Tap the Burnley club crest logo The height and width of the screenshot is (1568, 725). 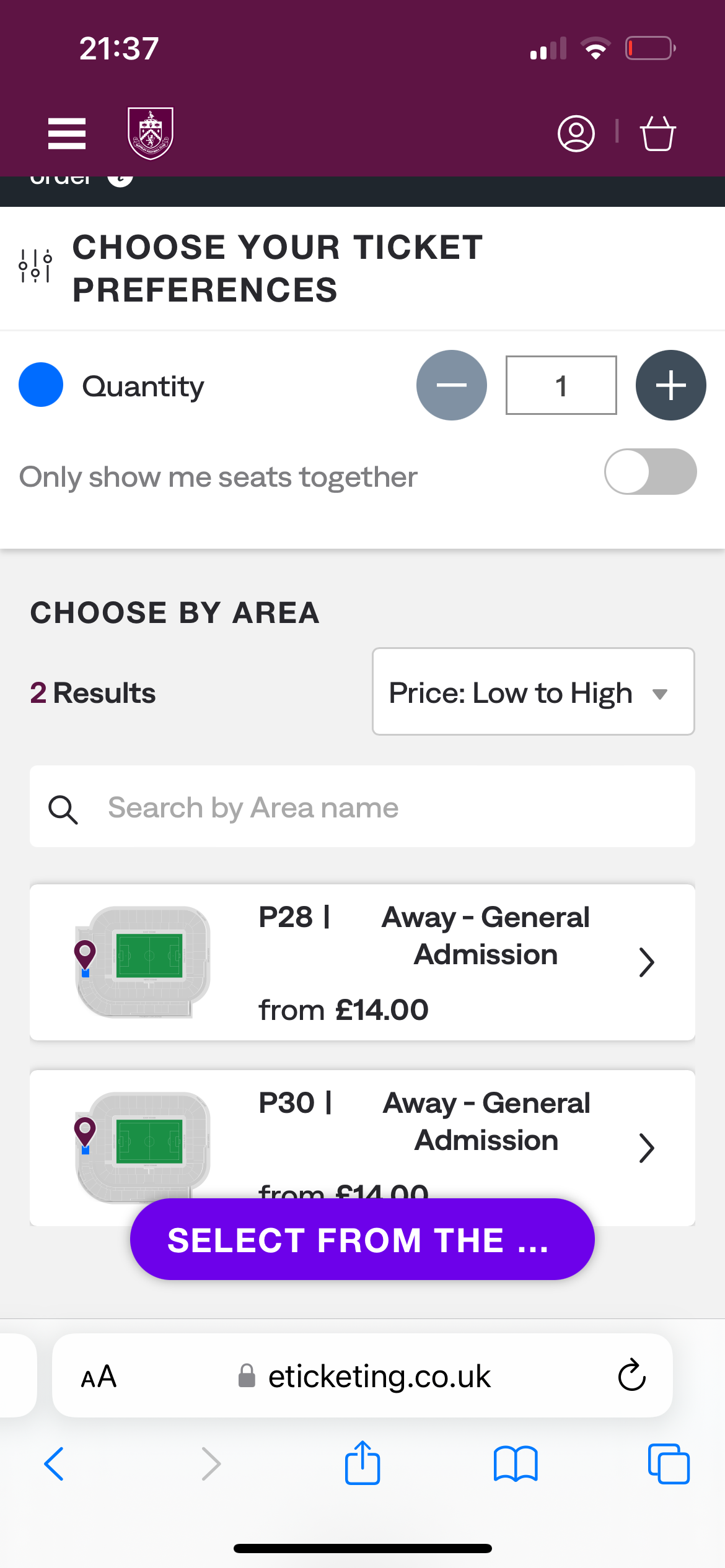151,133
